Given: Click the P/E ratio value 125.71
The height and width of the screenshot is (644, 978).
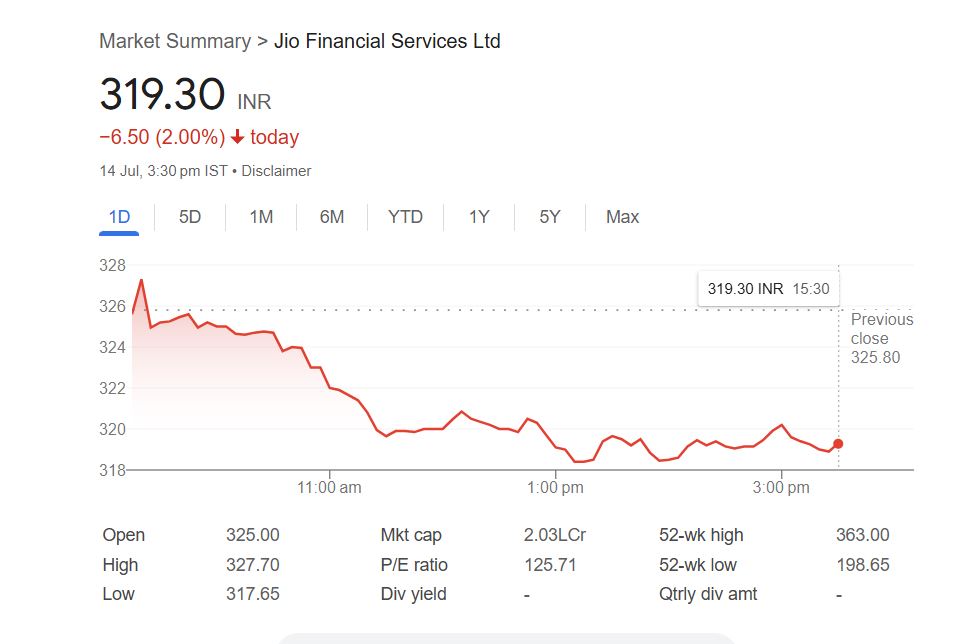Looking at the screenshot, I should [x=550, y=565].
